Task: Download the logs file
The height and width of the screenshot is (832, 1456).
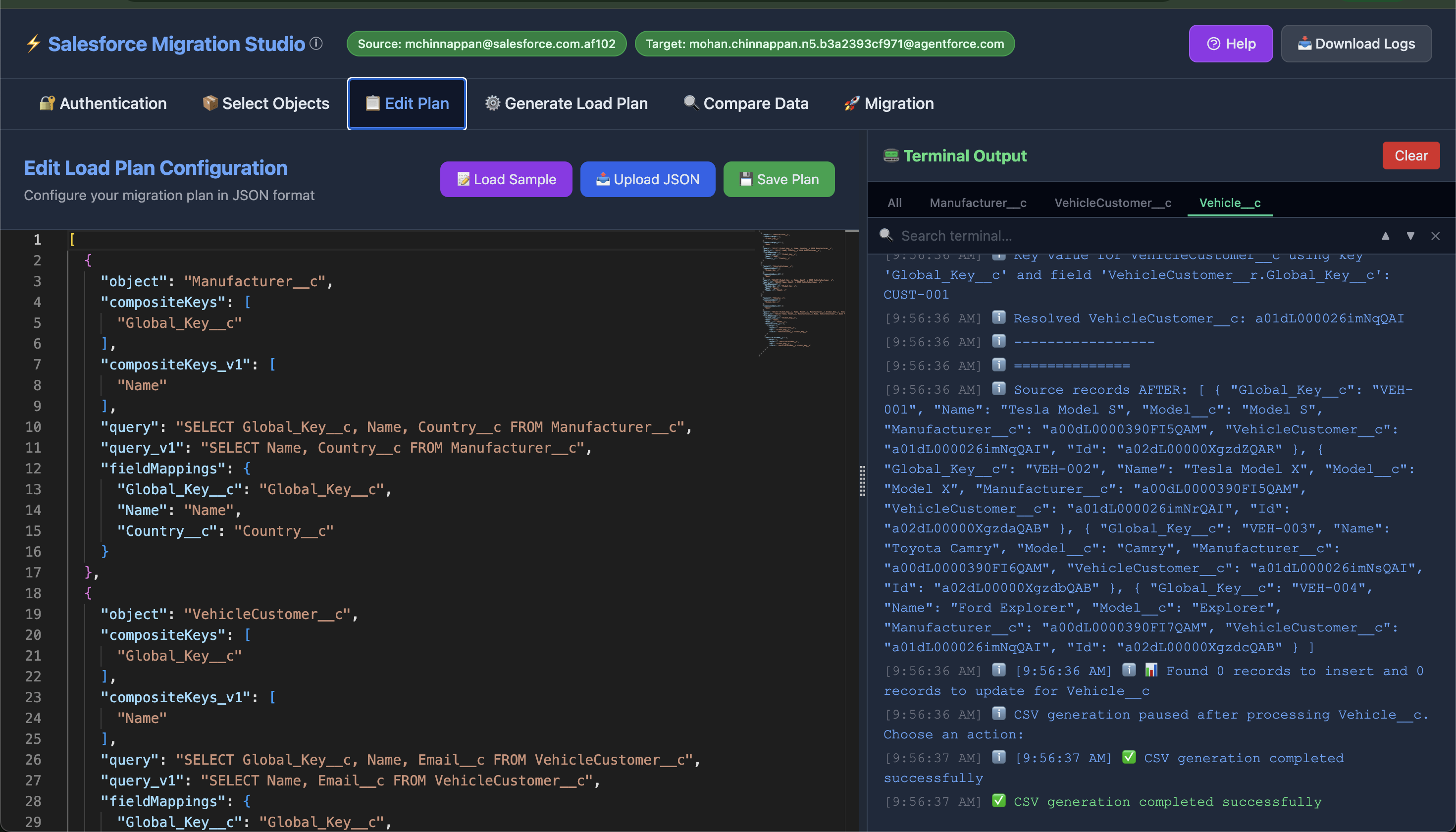Action: [x=1356, y=44]
